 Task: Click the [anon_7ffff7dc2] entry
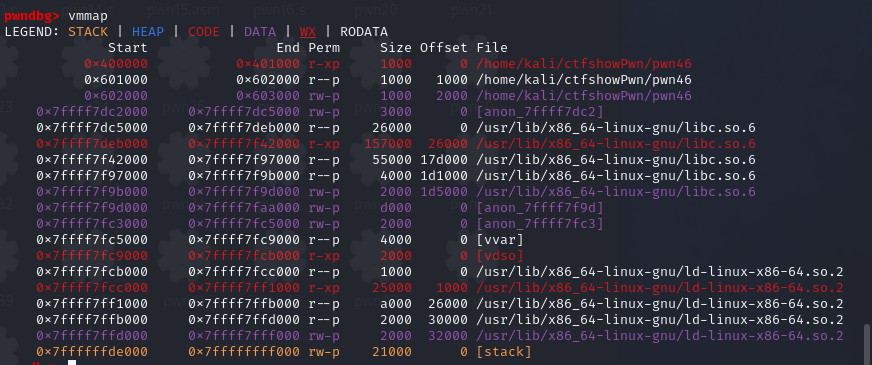(539, 112)
